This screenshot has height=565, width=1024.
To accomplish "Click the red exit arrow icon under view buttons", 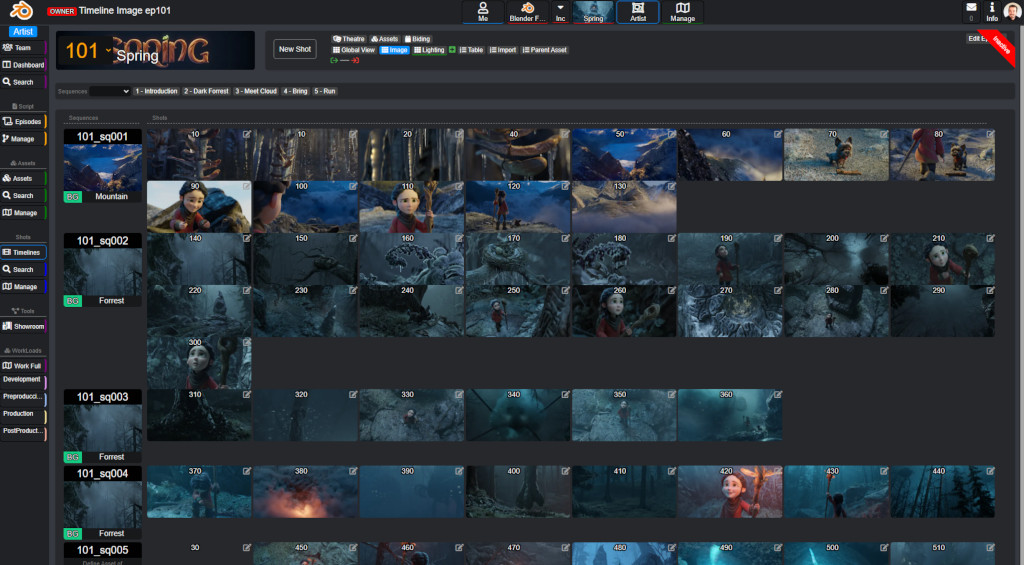I will [355, 60].
